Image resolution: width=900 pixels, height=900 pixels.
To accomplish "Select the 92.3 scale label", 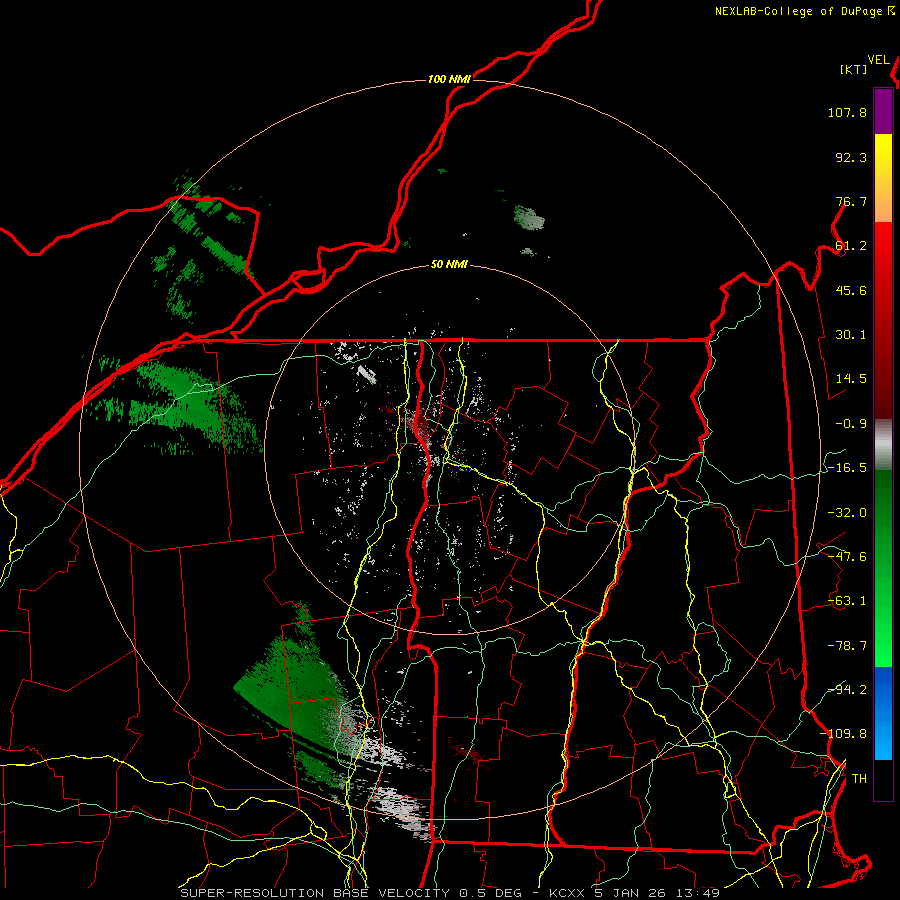I will click(x=851, y=157).
